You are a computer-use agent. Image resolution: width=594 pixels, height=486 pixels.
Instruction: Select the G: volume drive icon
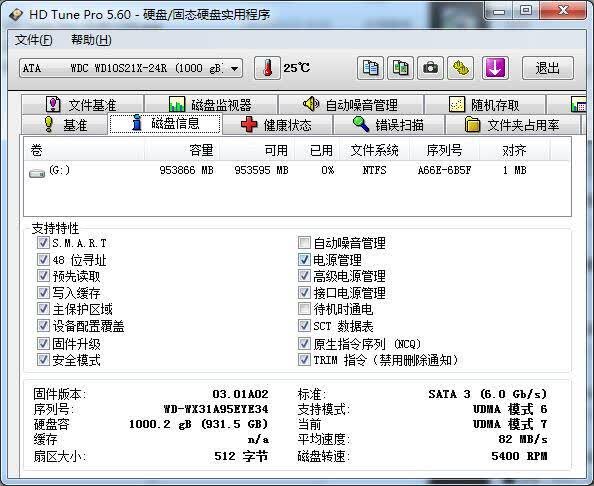tap(37, 173)
